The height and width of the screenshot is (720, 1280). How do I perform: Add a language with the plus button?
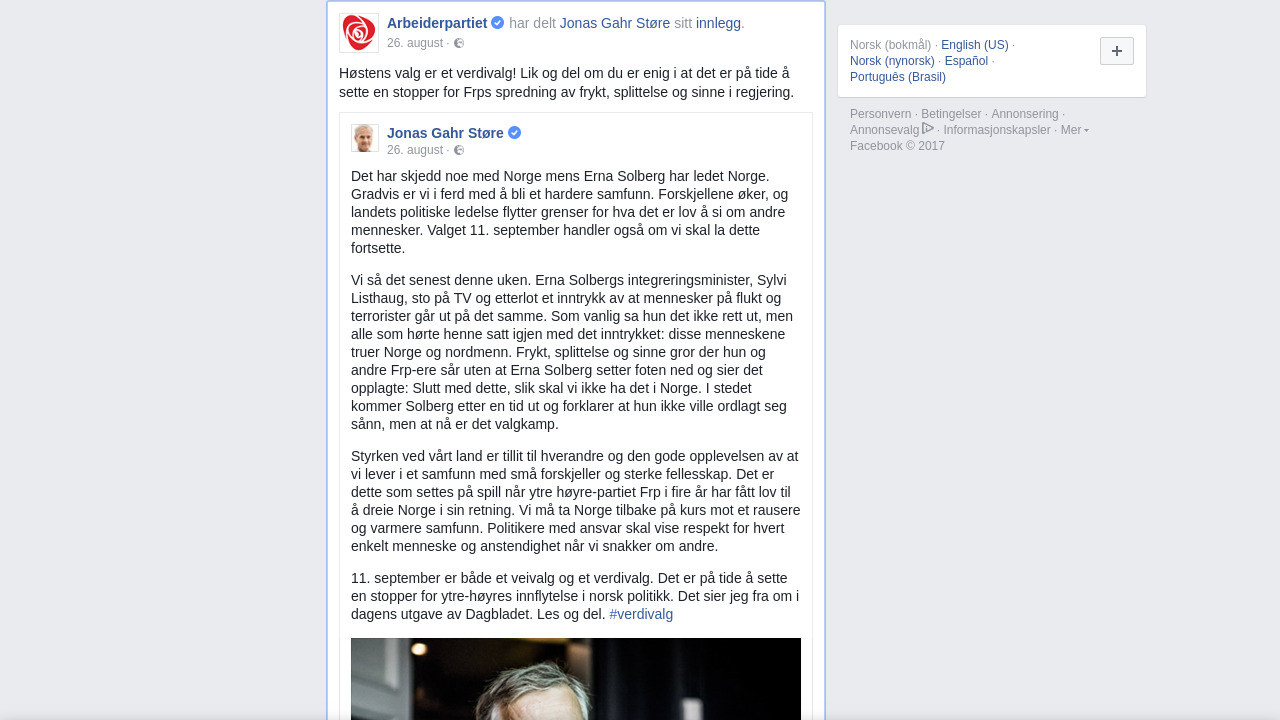click(1117, 51)
